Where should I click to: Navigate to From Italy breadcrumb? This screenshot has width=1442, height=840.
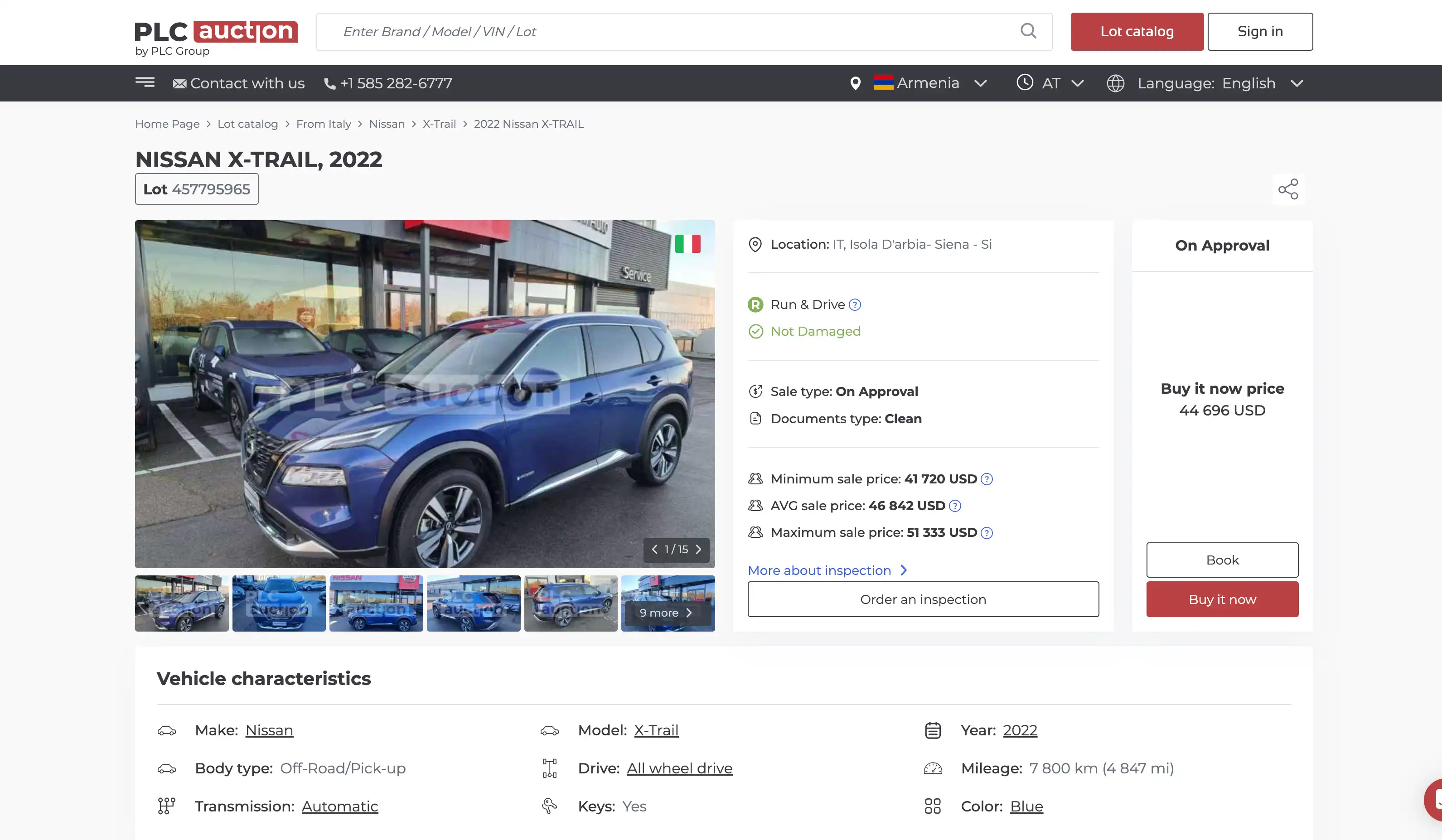tap(323, 124)
